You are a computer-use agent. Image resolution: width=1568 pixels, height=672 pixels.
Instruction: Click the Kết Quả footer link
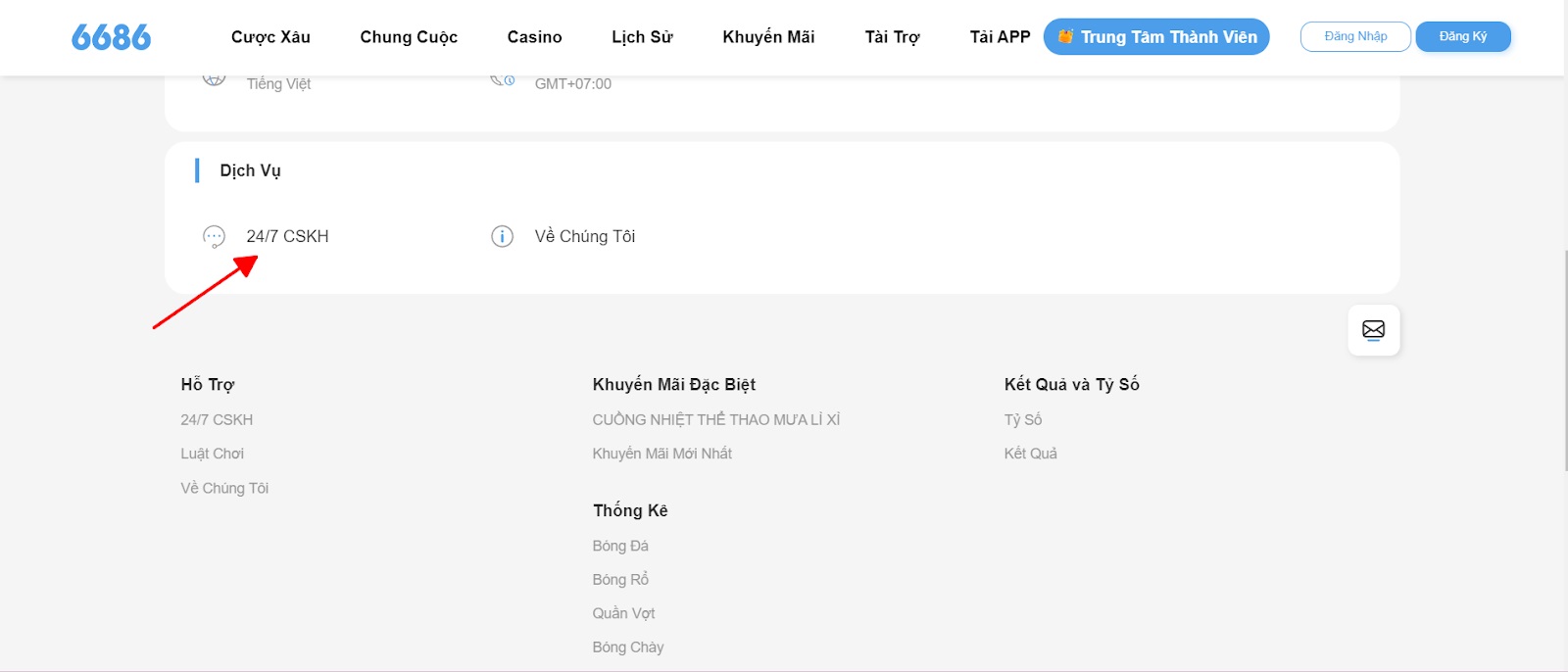tap(1030, 454)
